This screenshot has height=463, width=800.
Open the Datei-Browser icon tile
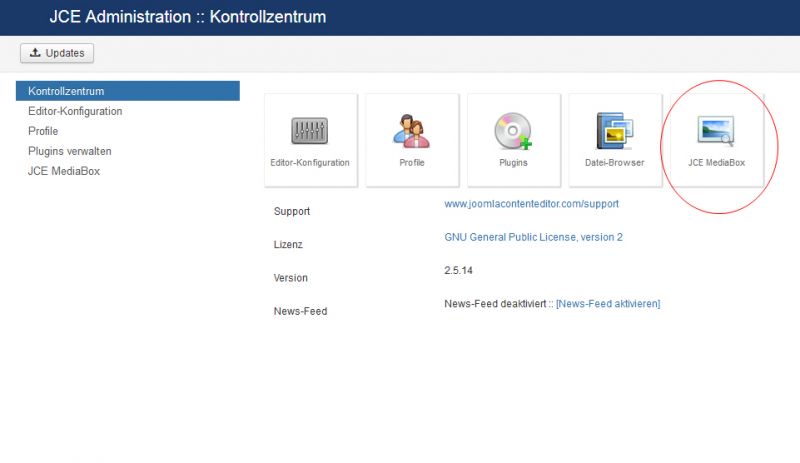point(615,140)
